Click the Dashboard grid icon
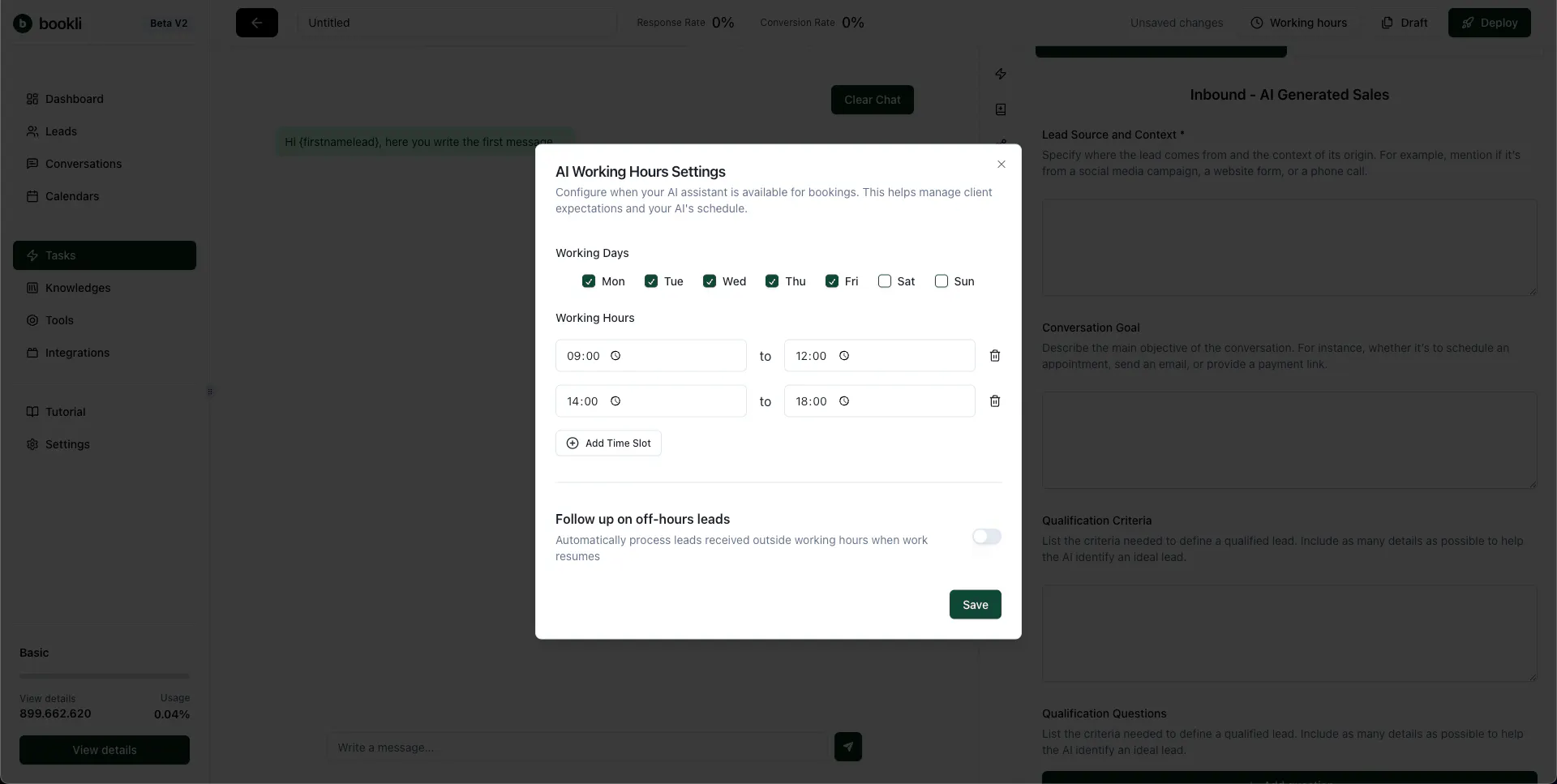 click(x=32, y=99)
